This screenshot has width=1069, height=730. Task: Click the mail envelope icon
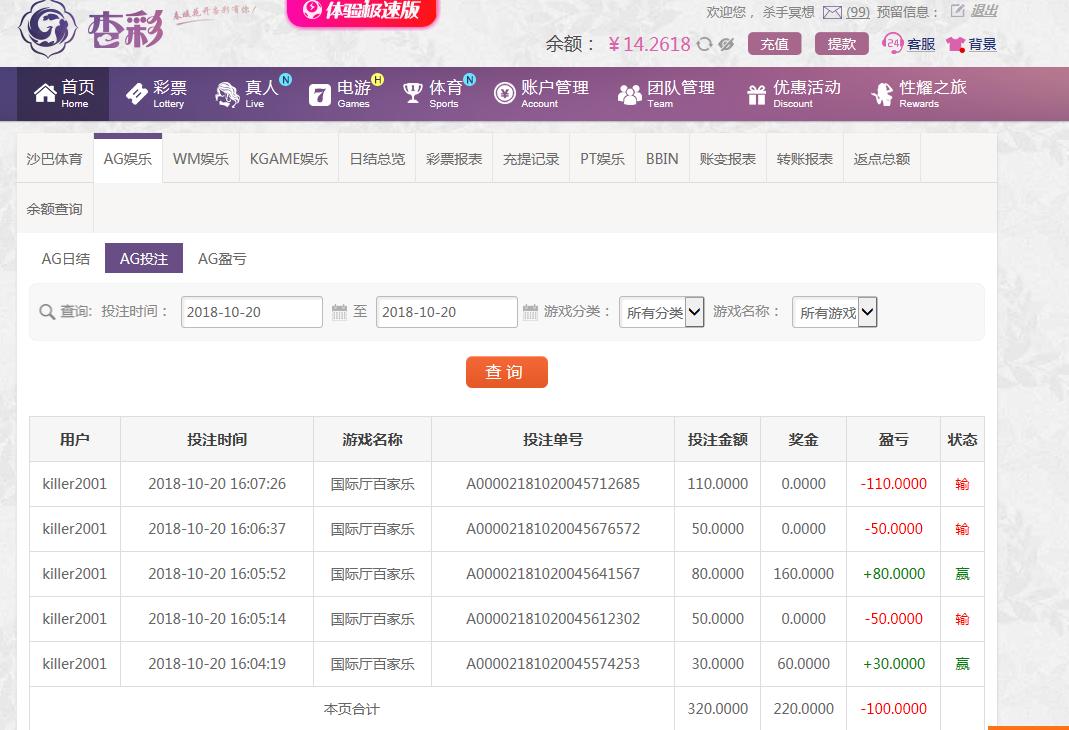832,13
